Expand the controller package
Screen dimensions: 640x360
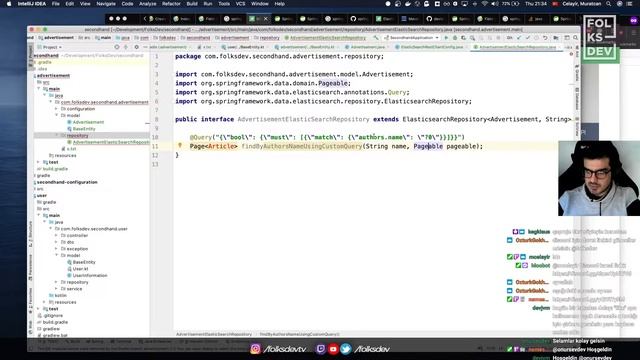click(x=56, y=235)
